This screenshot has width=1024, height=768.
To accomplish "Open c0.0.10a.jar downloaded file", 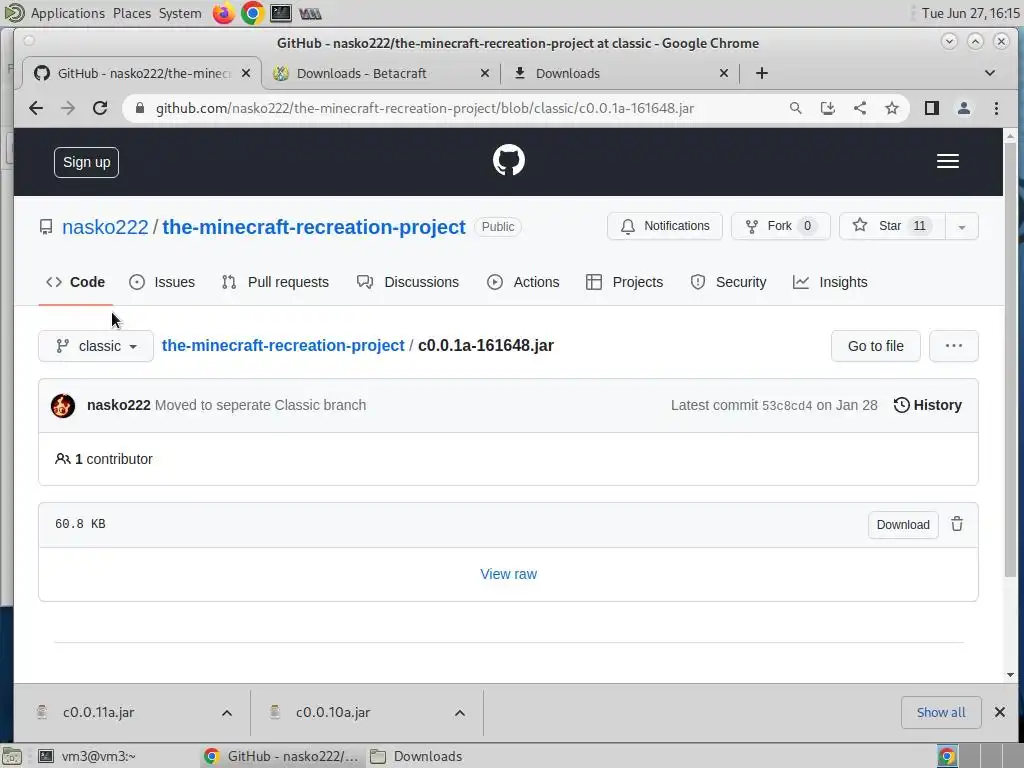I will 333,712.
